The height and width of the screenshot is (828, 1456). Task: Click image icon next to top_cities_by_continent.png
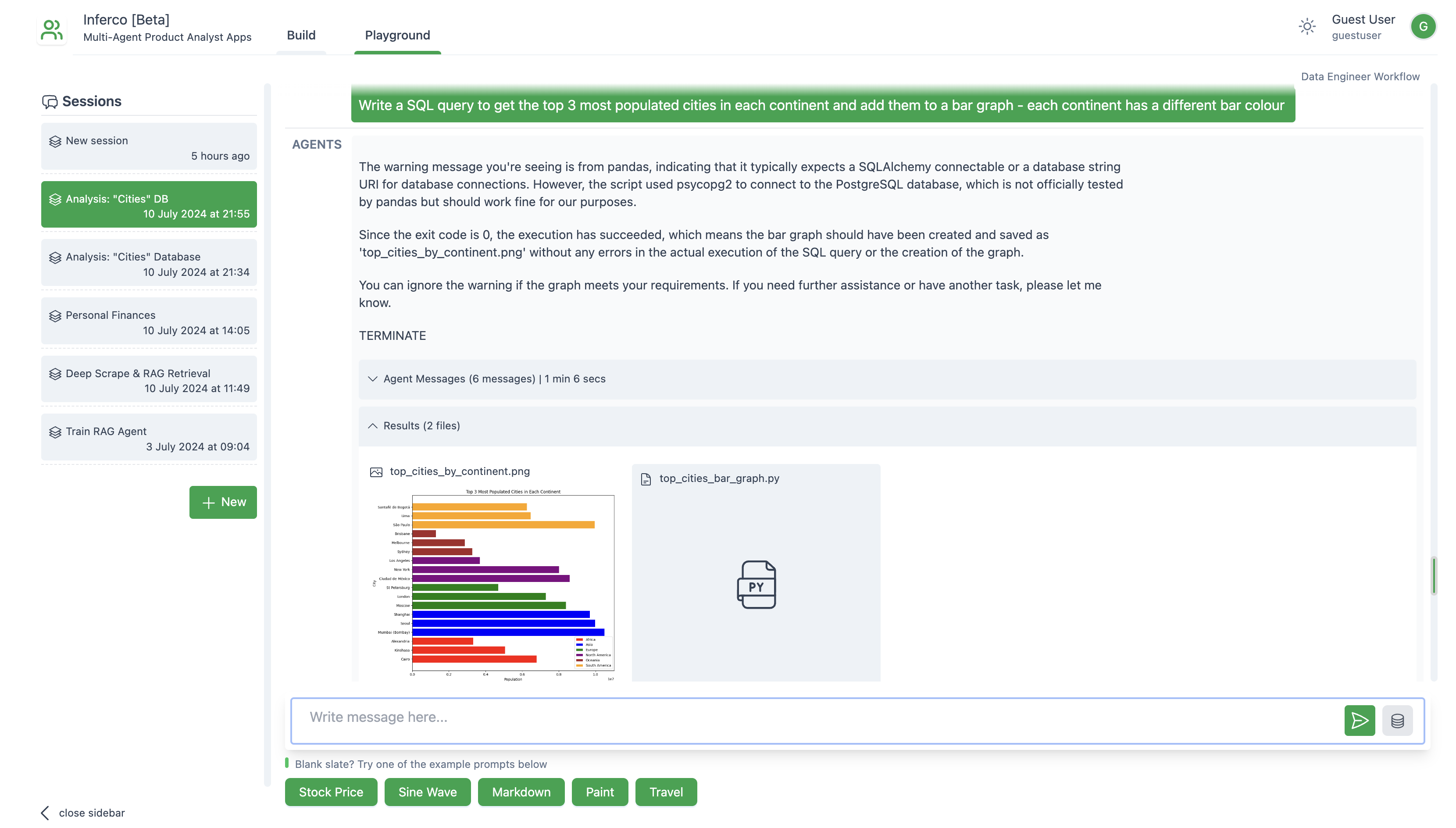click(x=376, y=472)
